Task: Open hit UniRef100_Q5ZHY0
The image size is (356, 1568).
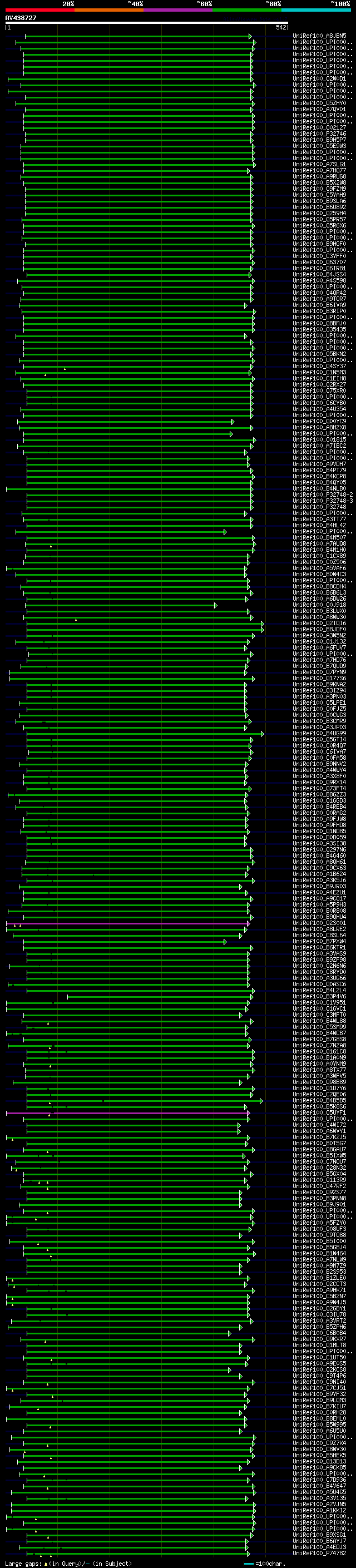Action: coord(319,103)
